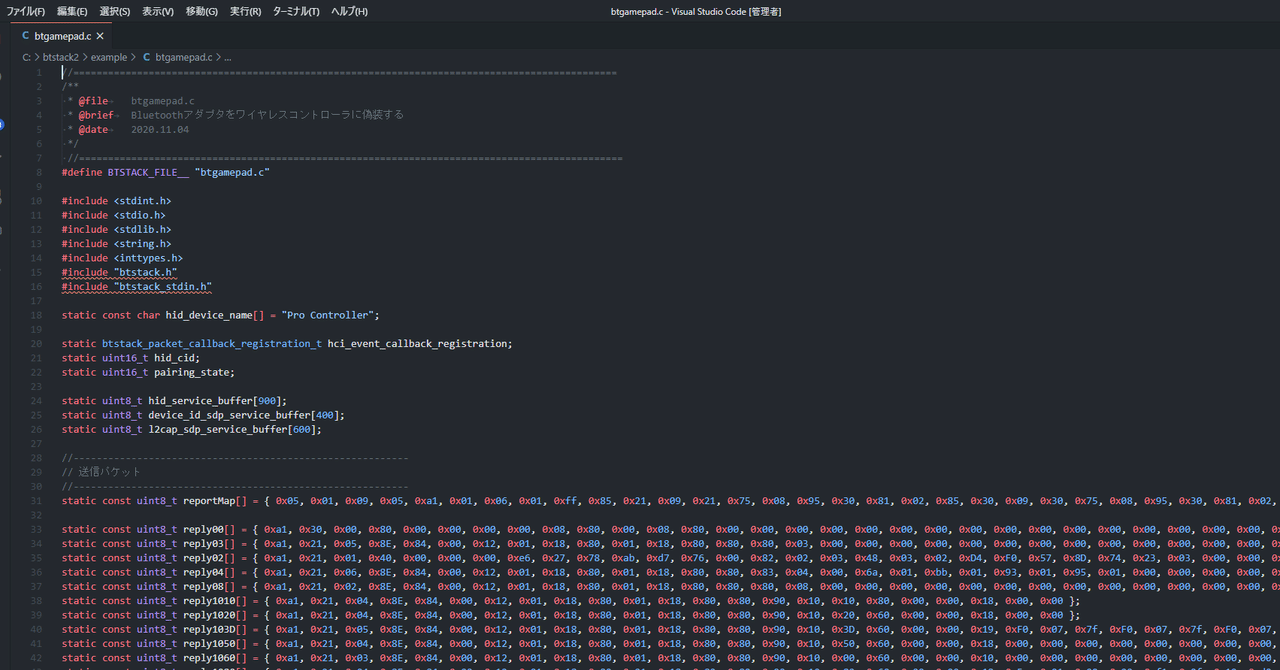Image resolution: width=1280 pixels, height=670 pixels.
Task: Click the reply1020[] array name
Action: click(217, 615)
